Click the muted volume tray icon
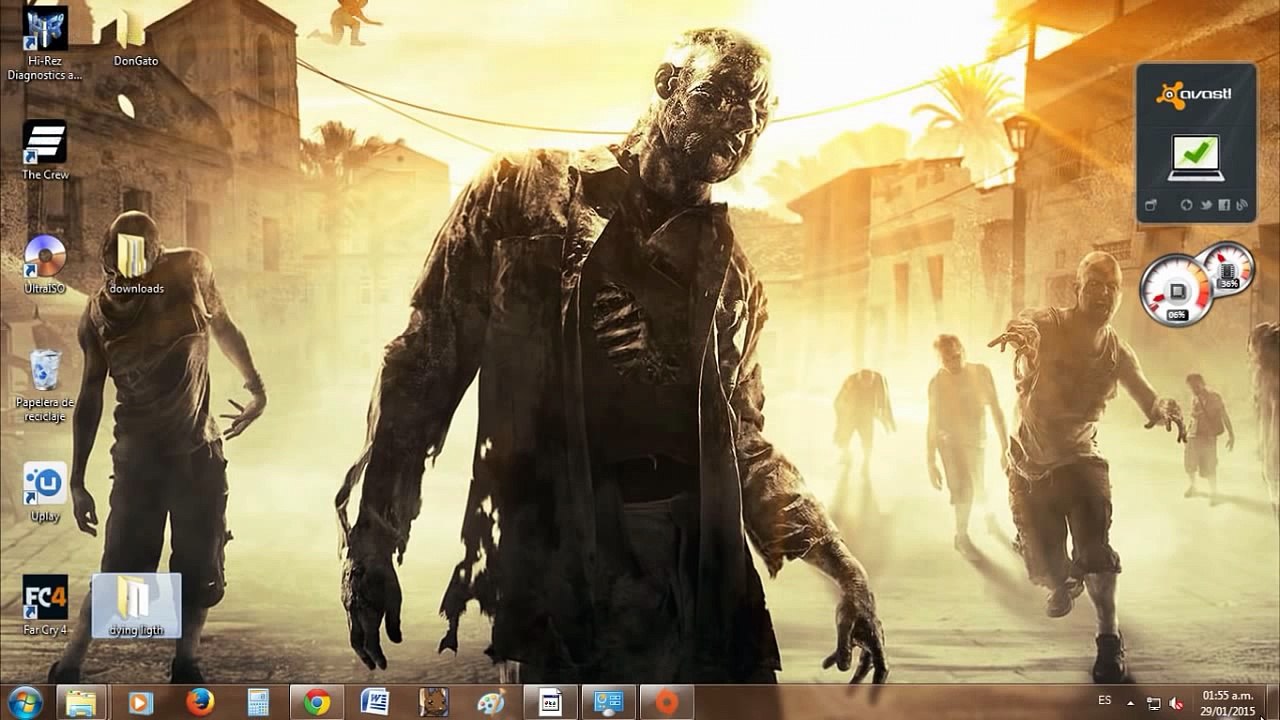Screen dimensions: 1280x720 click(1176, 703)
